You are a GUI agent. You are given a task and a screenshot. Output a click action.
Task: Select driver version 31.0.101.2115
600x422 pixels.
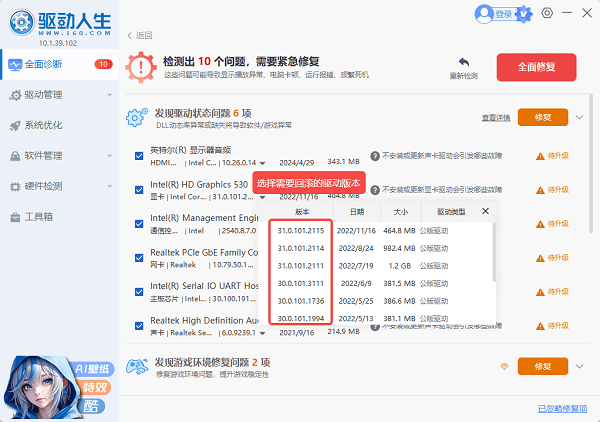301,231
